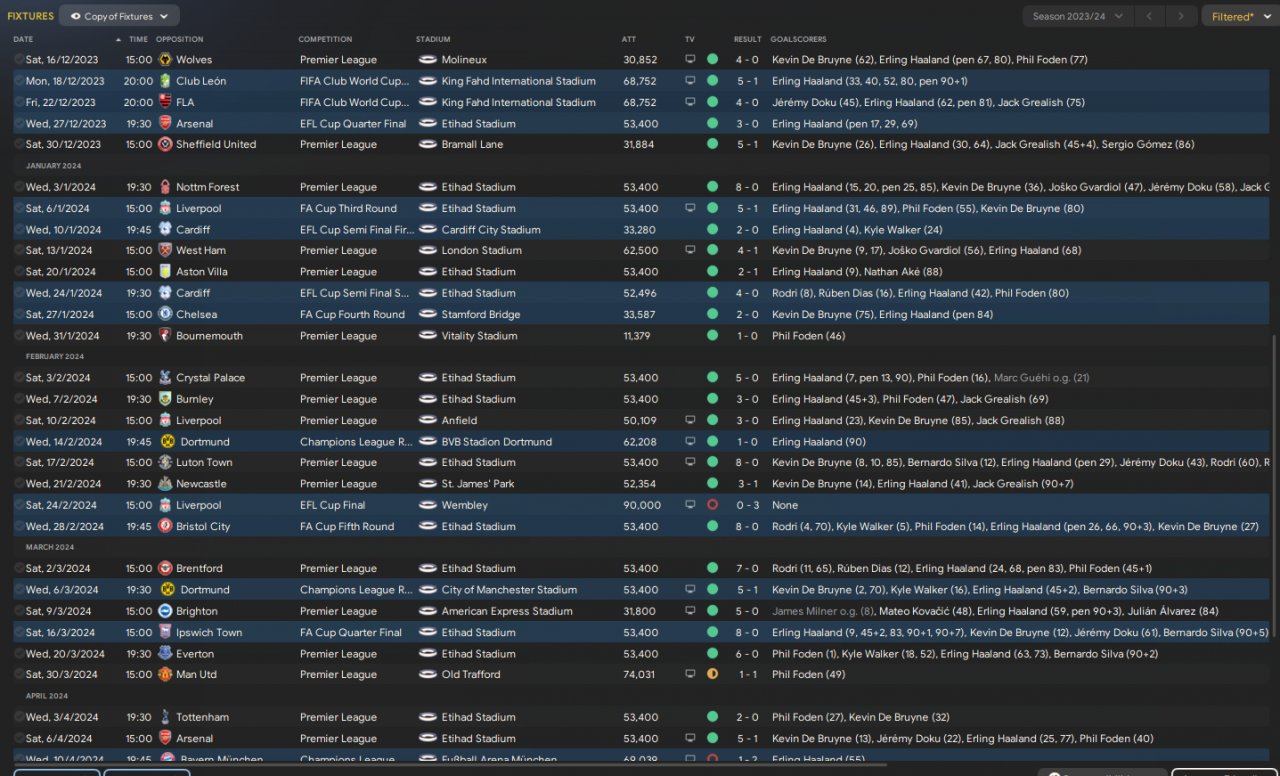
Task: Click the 11,379 attendance value
Action: tap(637, 336)
